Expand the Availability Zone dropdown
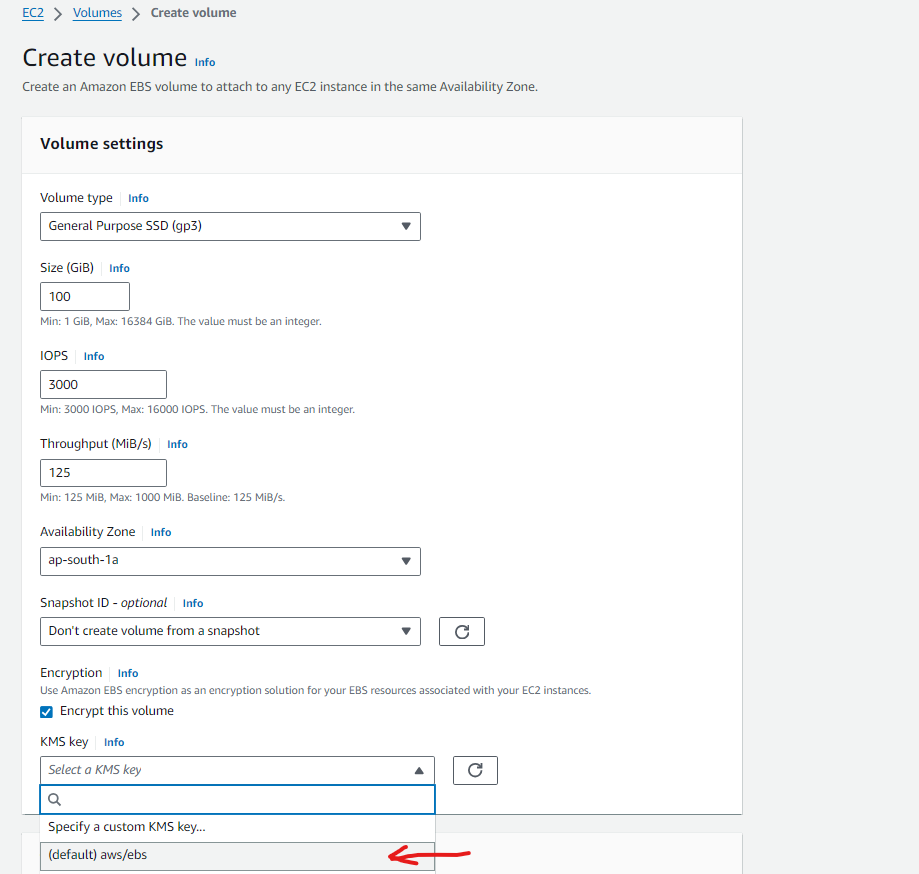The height and width of the screenshot is (874, 919). (x=230, y=560)
